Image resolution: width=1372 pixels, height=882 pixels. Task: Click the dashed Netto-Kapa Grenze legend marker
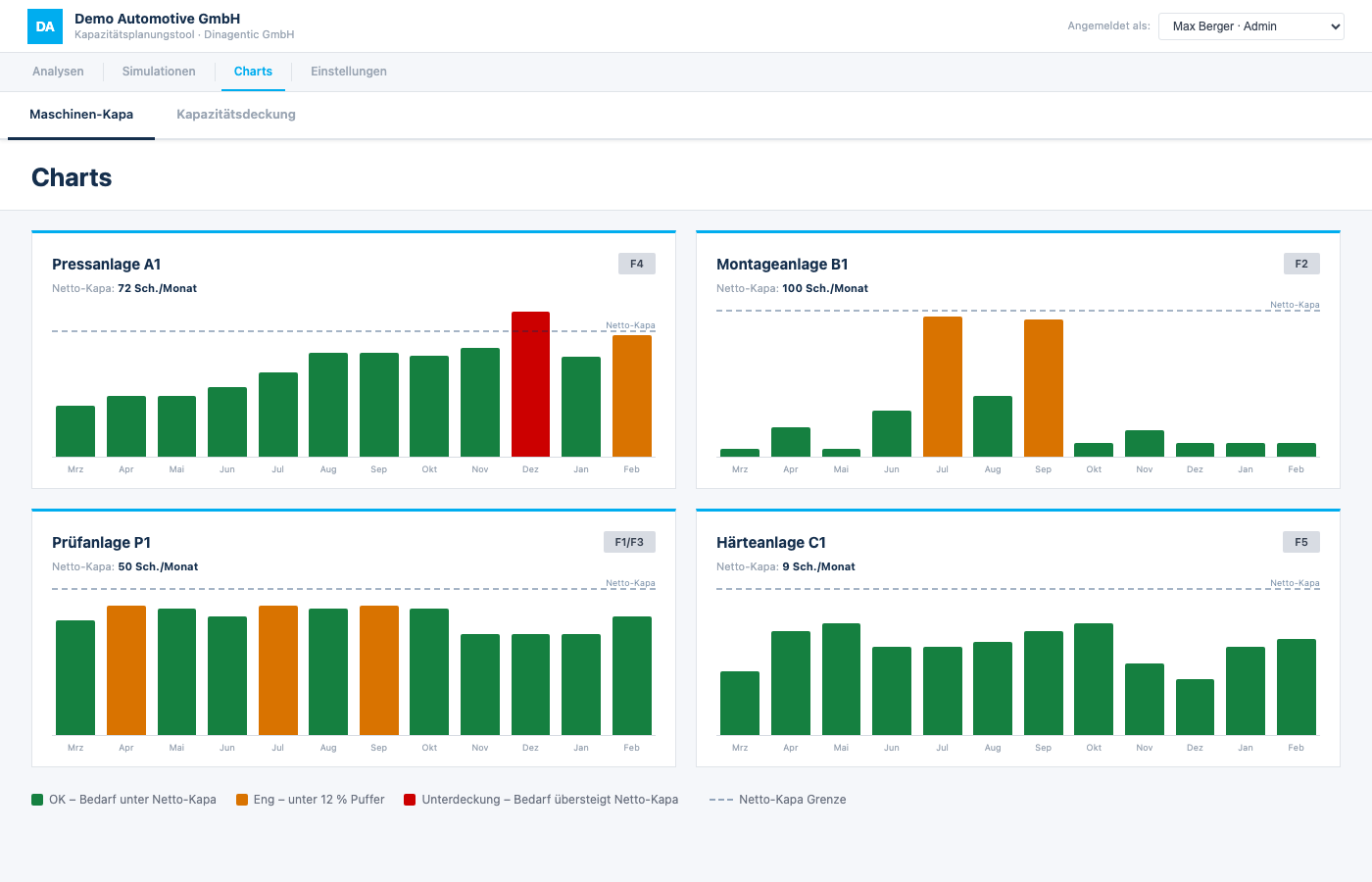721,800
